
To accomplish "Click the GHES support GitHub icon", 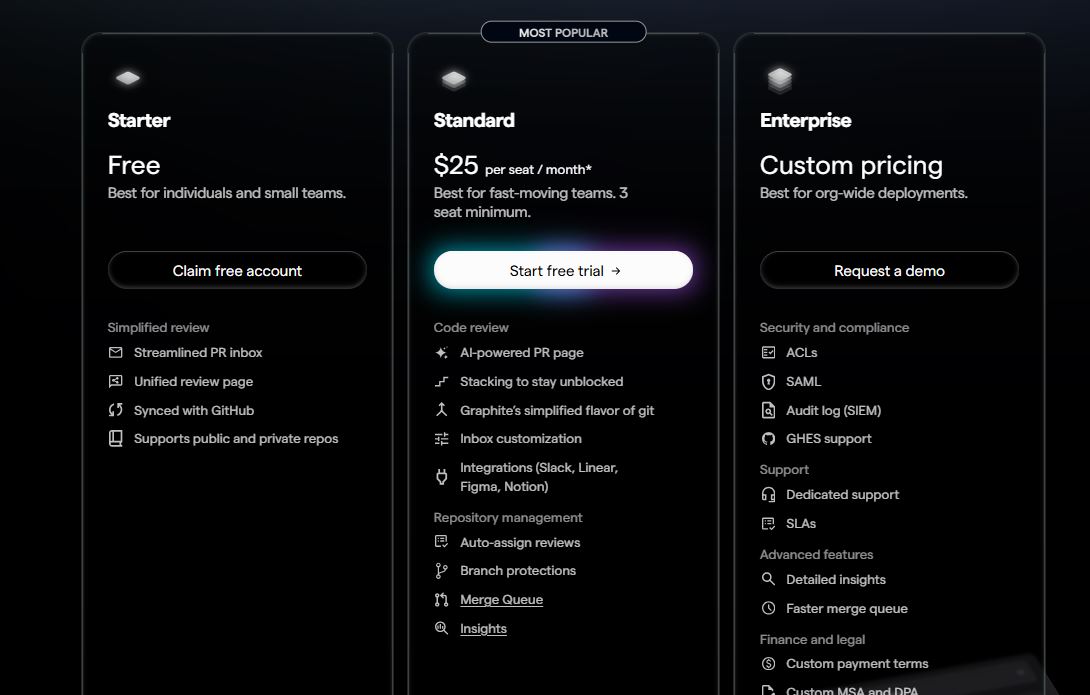I will pos(768,439).
